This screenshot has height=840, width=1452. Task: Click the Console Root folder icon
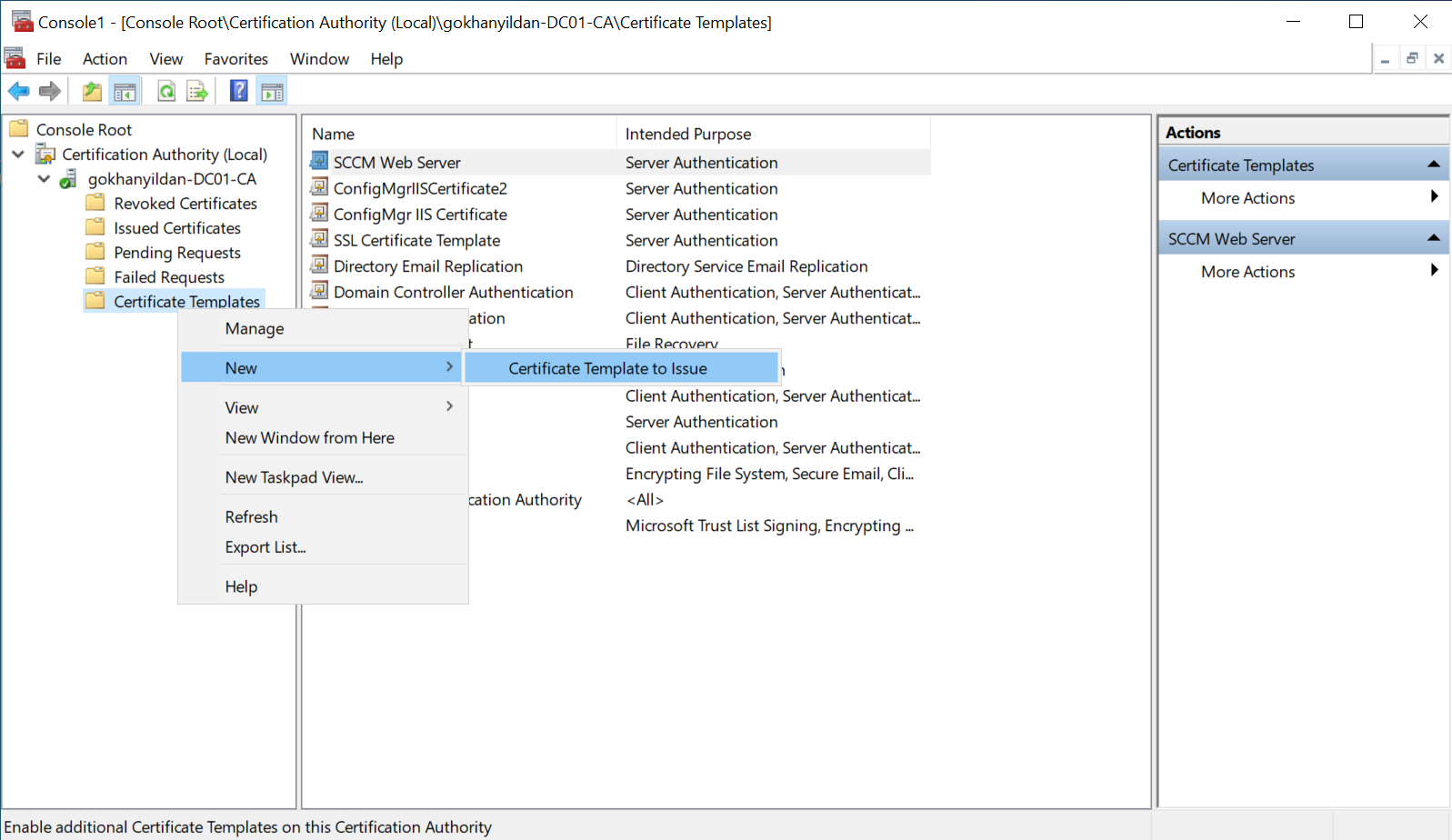19,129
